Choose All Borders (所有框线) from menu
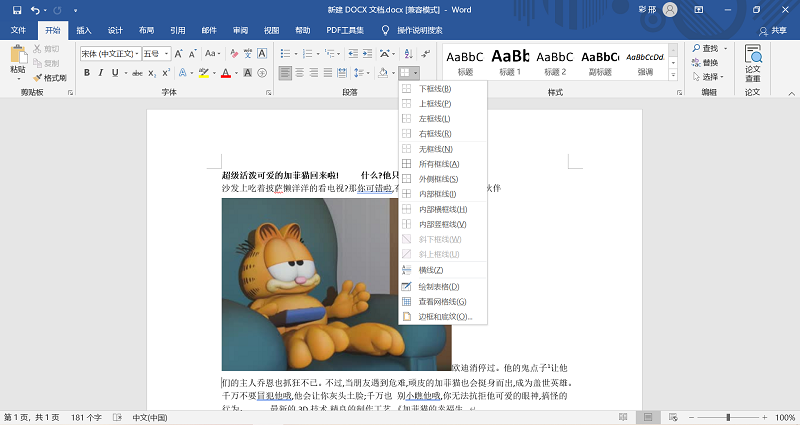Viewport: 800px width, 425px height. click(x=440, y=164)
